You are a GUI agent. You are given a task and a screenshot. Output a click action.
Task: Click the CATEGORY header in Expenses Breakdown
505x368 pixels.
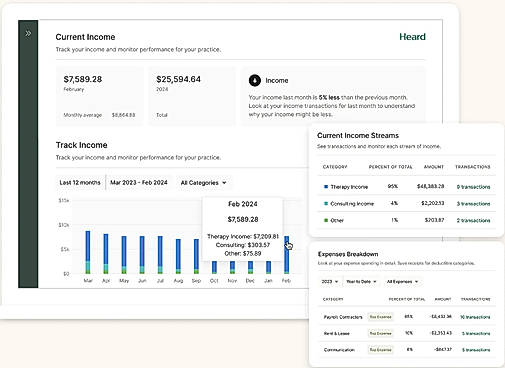click(x=333, y=299)
